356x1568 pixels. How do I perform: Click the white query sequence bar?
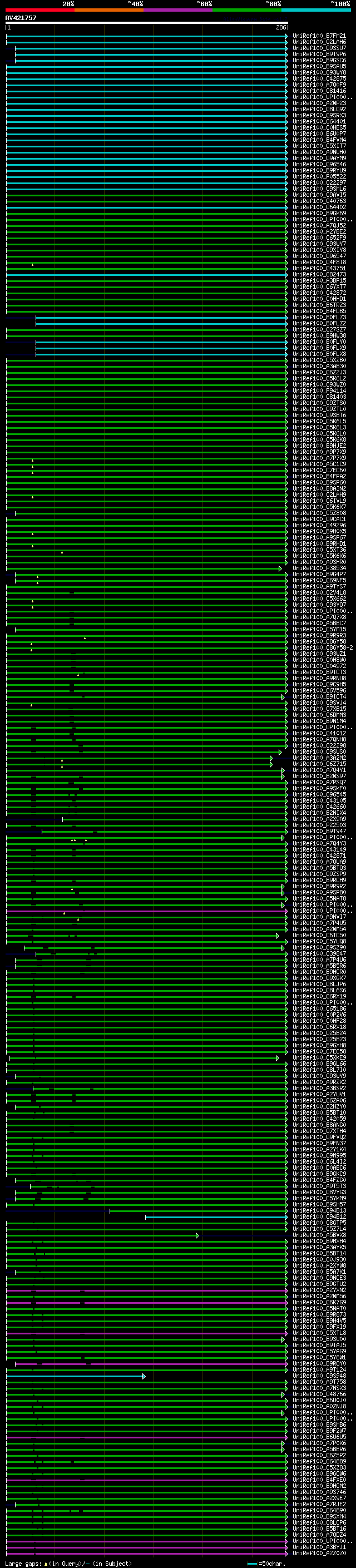[147, 22]
